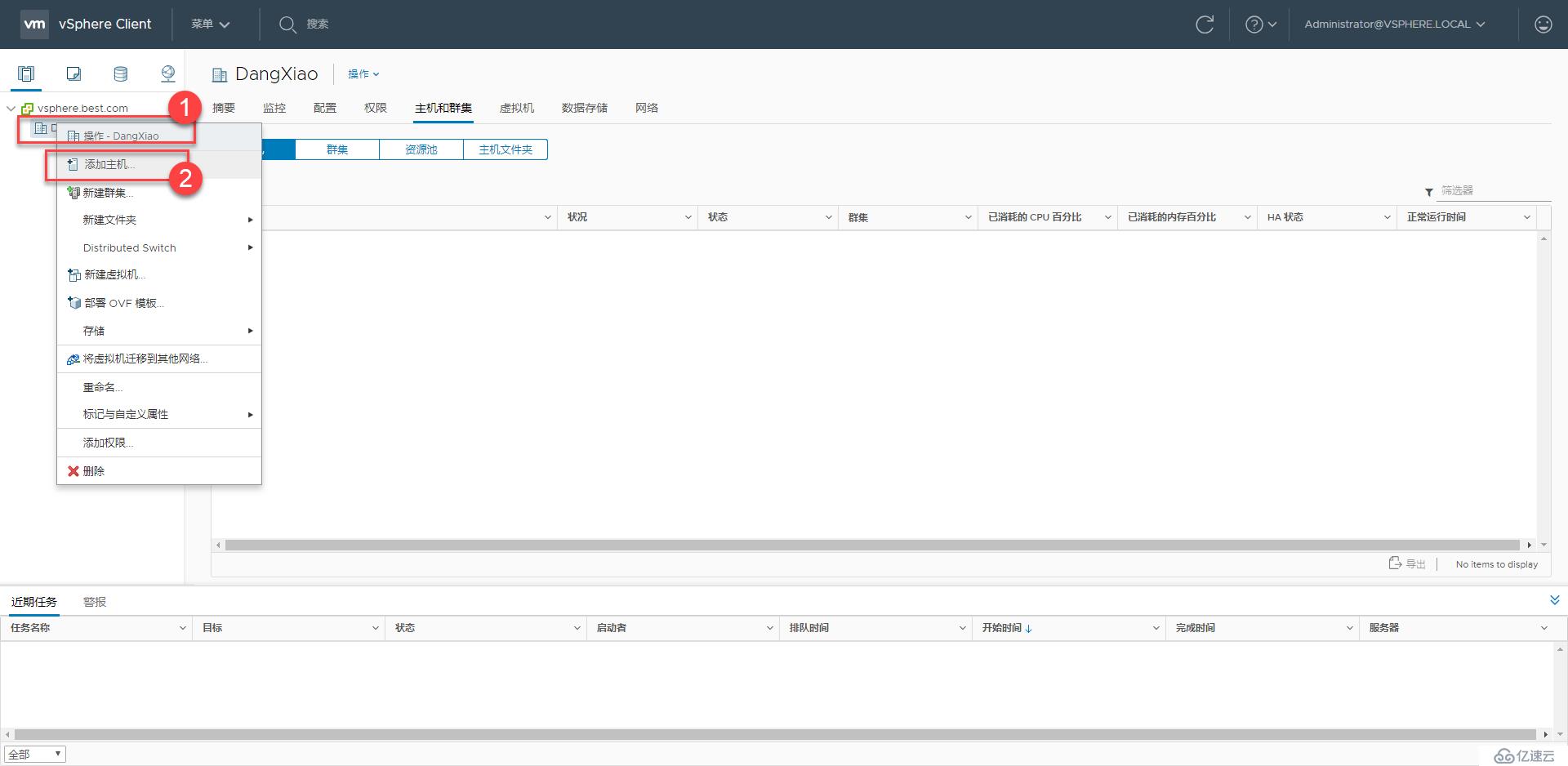Switch to the 警报 alarms tab
Viewport: 1568px width, 766px height.
pos(95,602)
